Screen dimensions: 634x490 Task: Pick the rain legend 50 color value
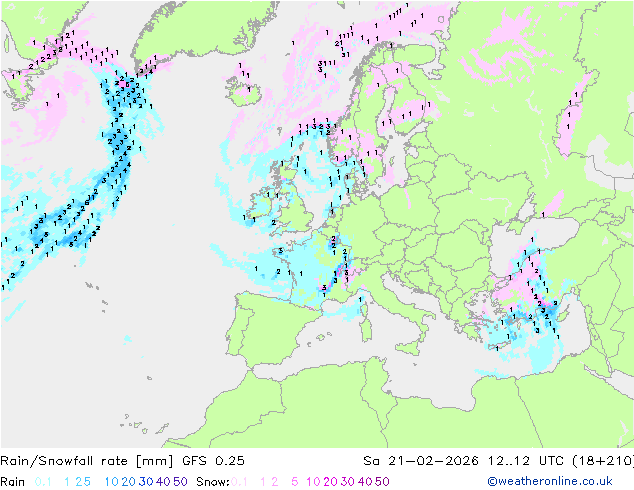point(180,482)
